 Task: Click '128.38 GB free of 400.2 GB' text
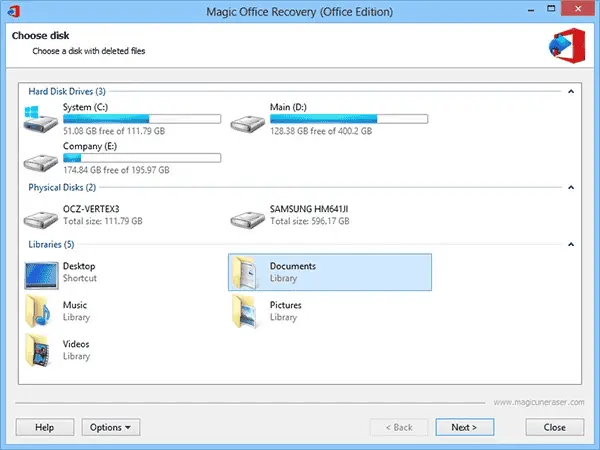tap(321, 131)
